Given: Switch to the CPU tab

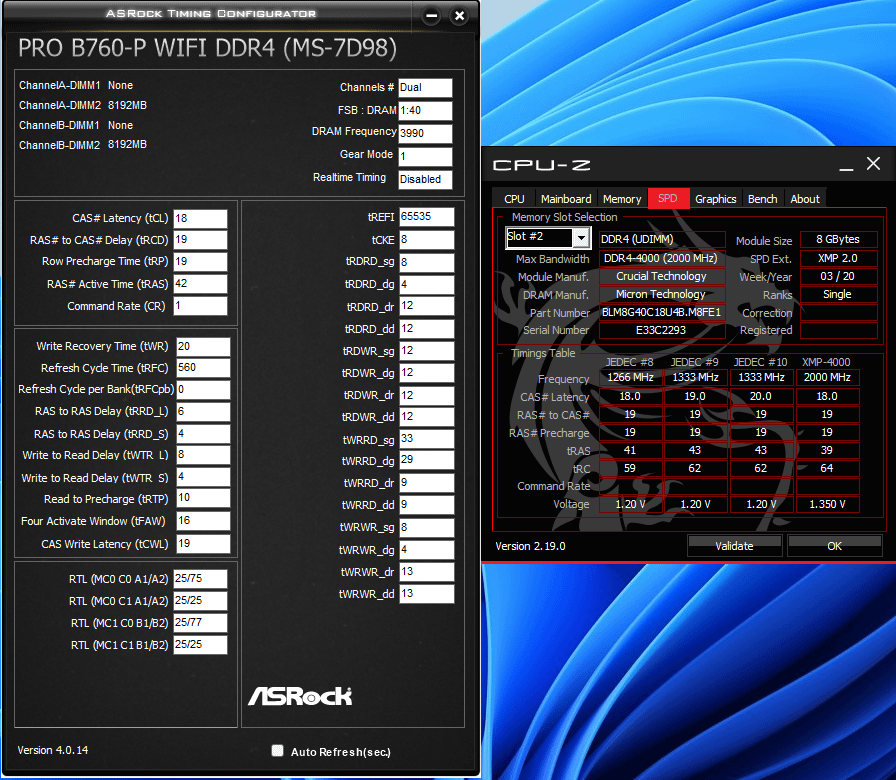Looking at the screenshot, I should [514, 199].
